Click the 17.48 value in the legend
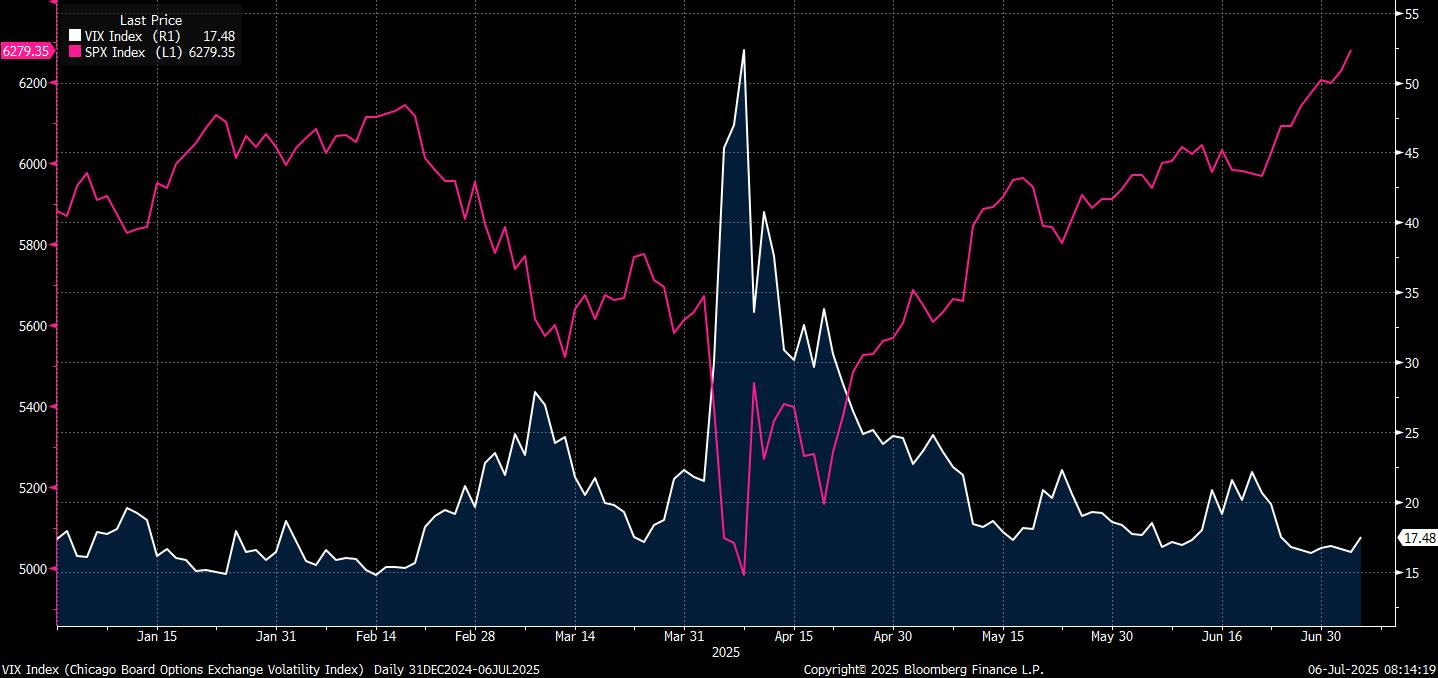The width and height of the screenshot is (1438, 678). click(219, 36)
